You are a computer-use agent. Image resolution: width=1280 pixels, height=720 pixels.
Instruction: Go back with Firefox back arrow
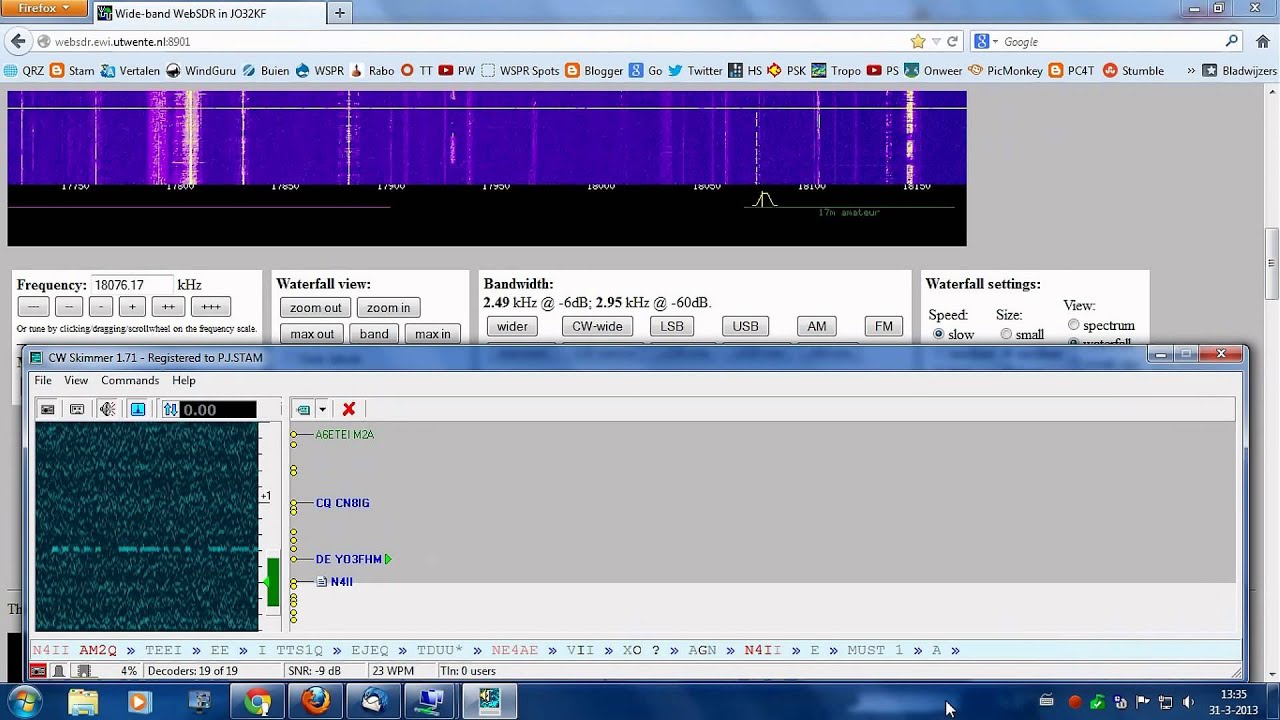click(x=17, y=41)
